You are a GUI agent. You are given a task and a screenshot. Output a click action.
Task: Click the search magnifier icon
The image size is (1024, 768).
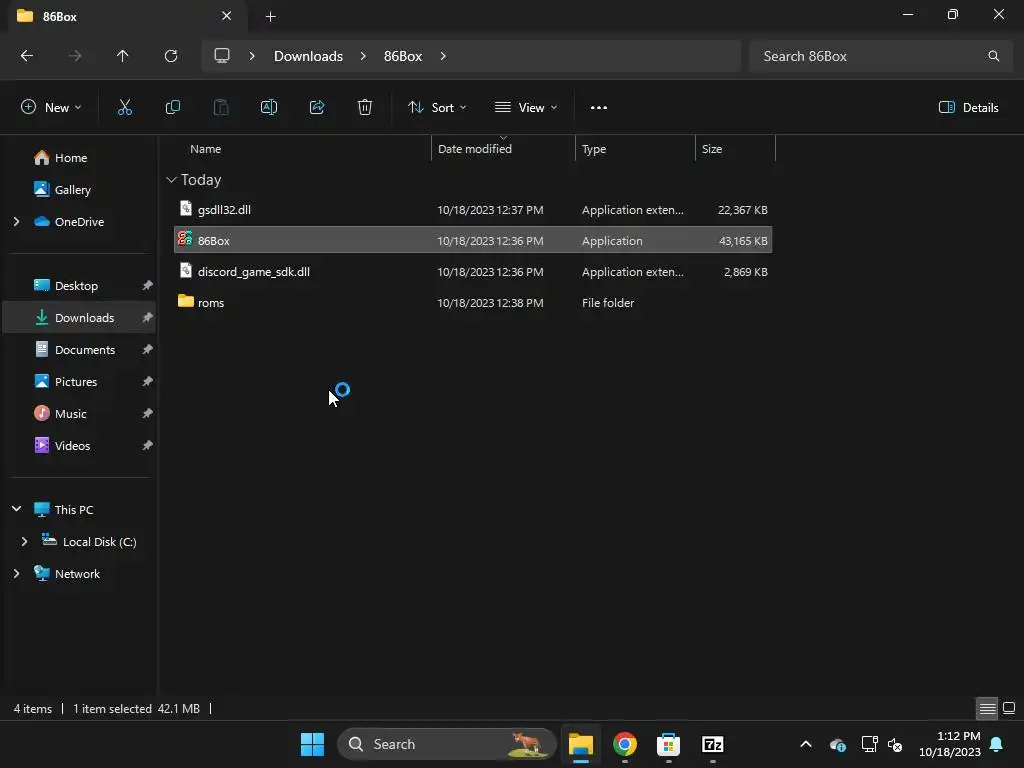993,56
